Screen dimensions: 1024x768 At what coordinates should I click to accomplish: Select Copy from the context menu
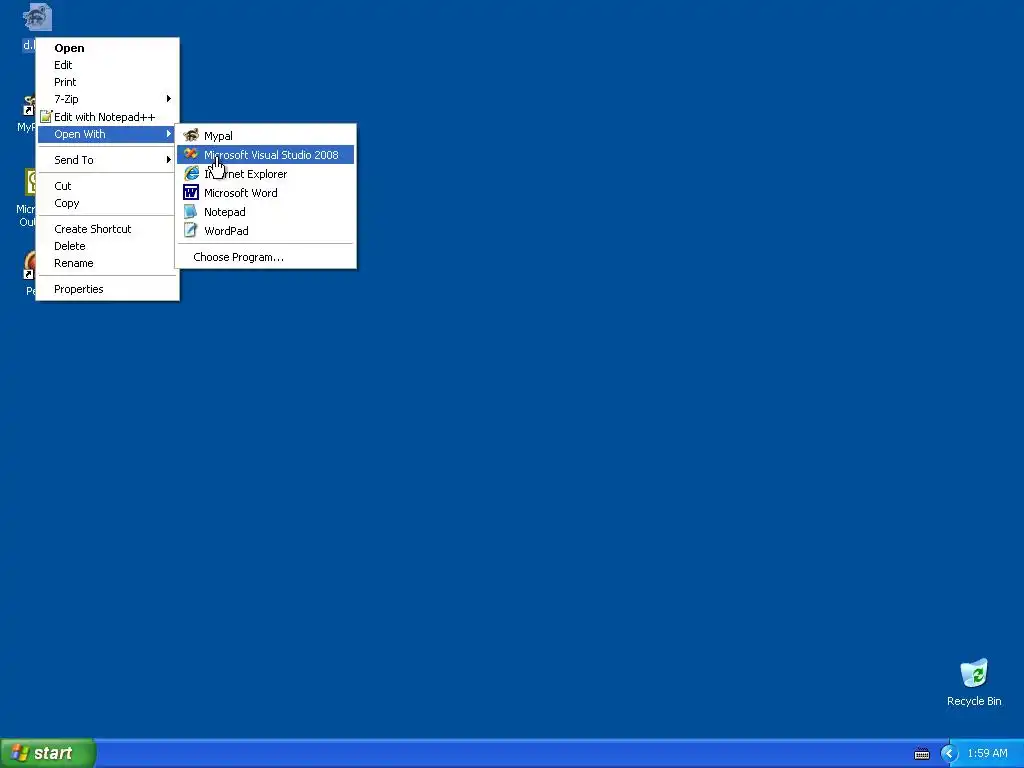click(x=107, y=202)
